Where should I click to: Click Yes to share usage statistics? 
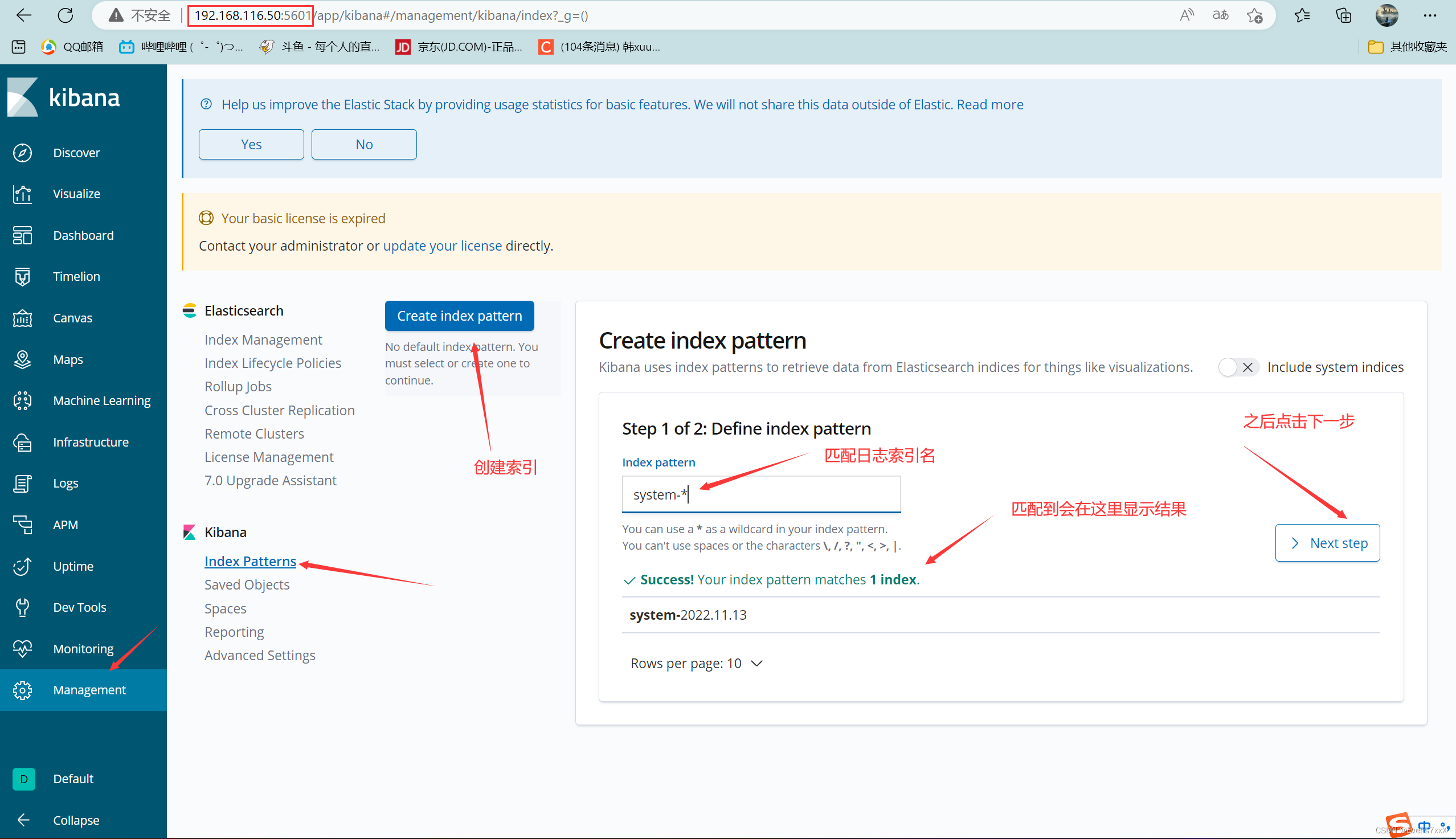point(251,144)
